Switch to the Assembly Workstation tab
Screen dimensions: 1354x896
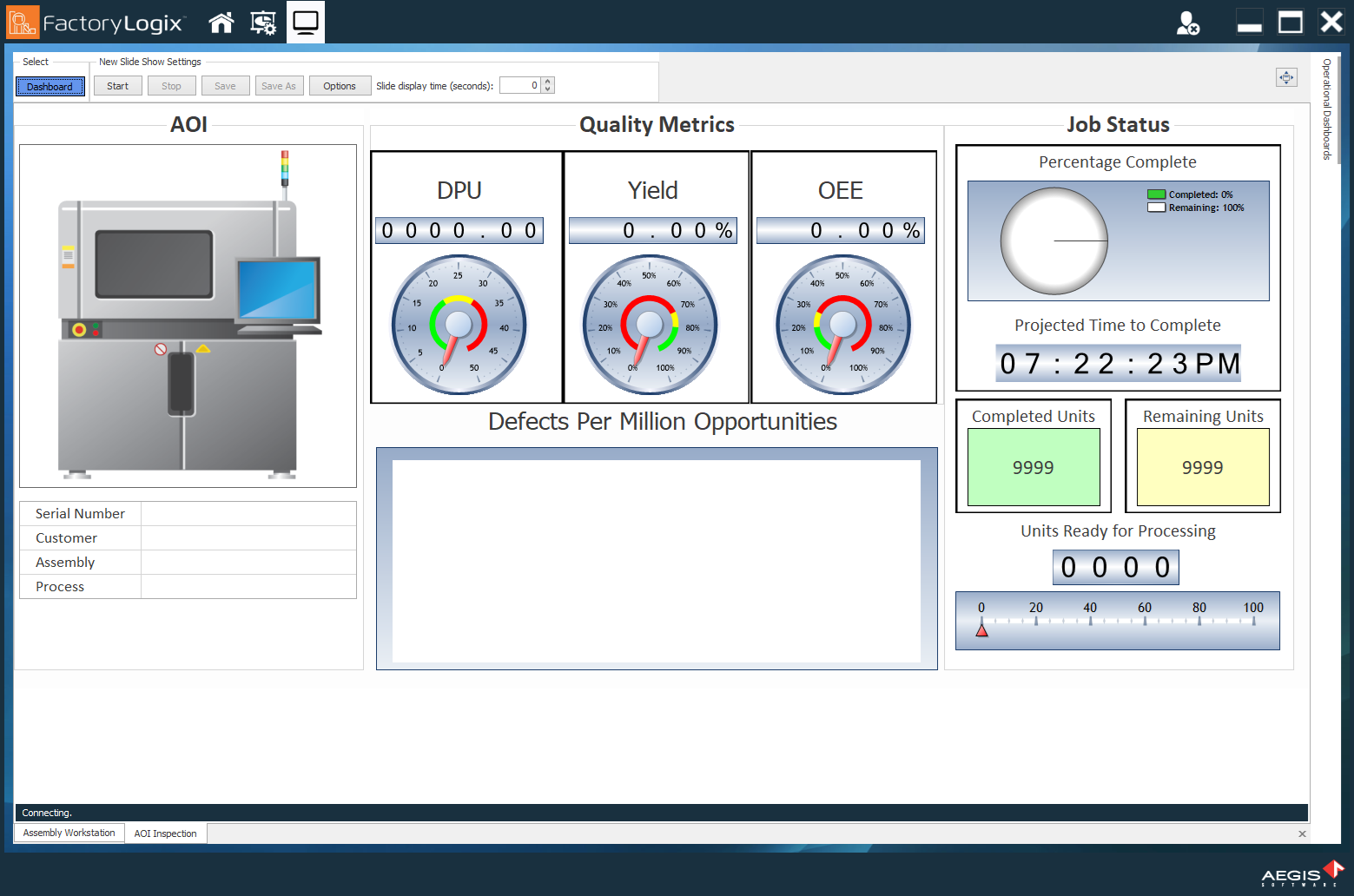click(69, 833)
